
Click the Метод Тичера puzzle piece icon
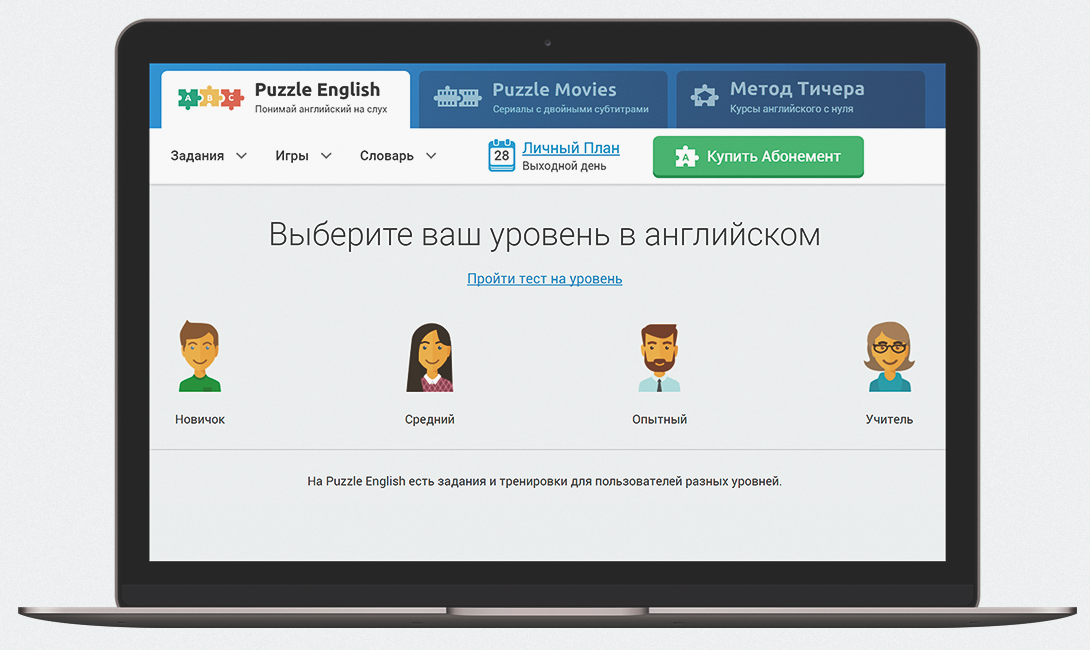(x=704, y=96)
